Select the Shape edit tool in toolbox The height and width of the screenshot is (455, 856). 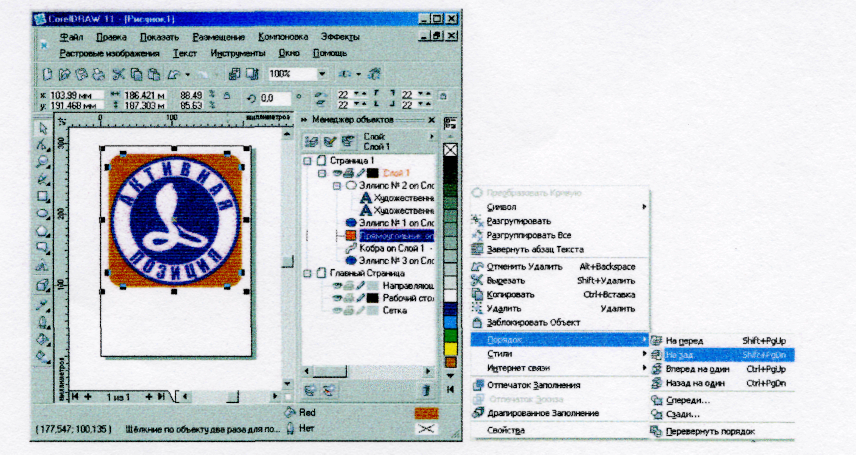tap(43, 145)
